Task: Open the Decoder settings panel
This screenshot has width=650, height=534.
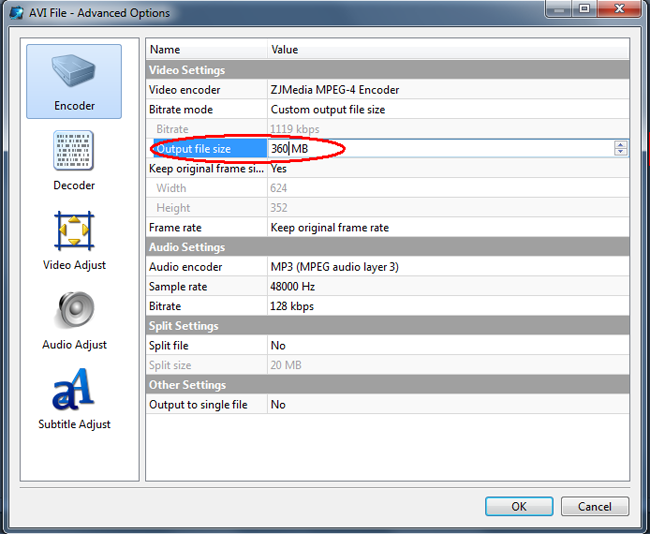Action: point(74,160)
